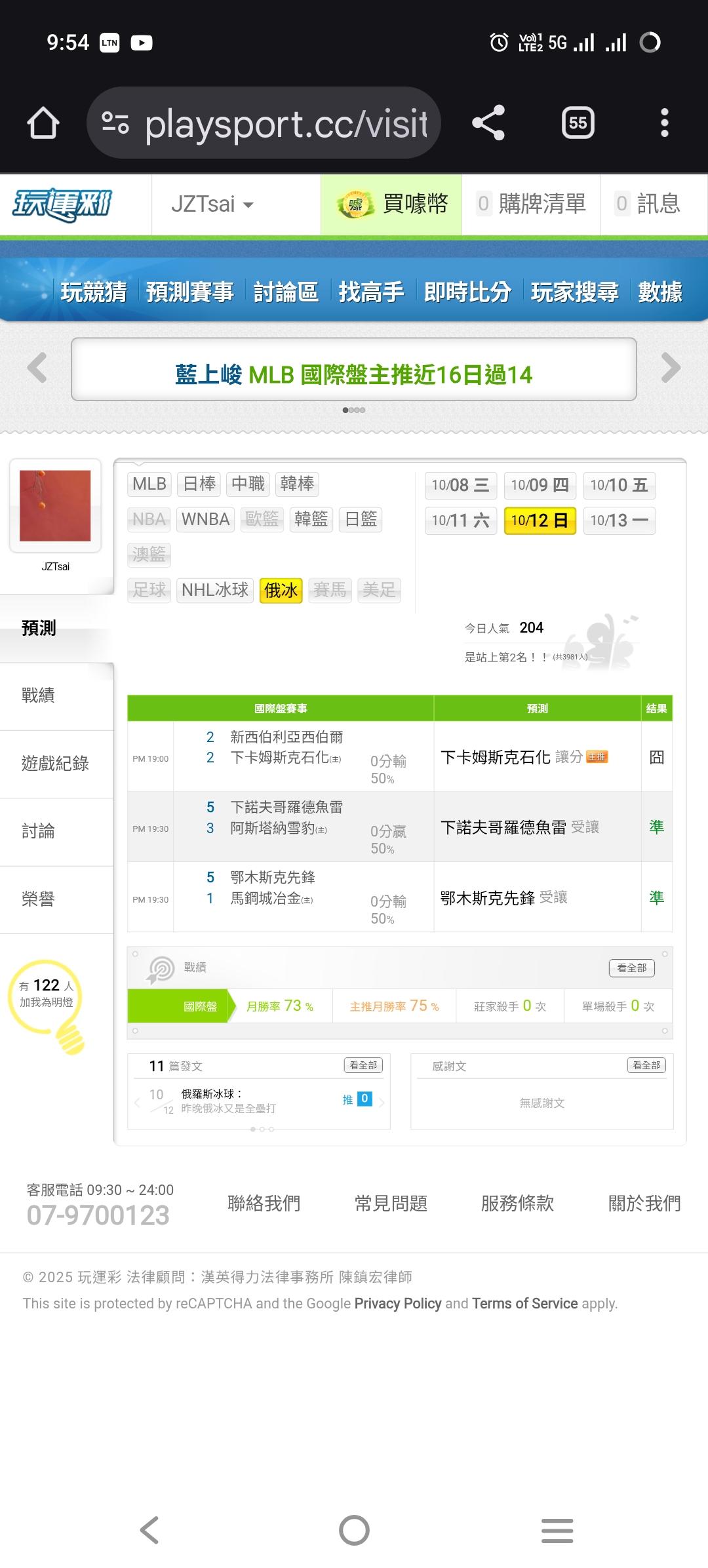708x1568 pixels.
Task: Tap the share icon in browser bar
Action: pos(488,123)
